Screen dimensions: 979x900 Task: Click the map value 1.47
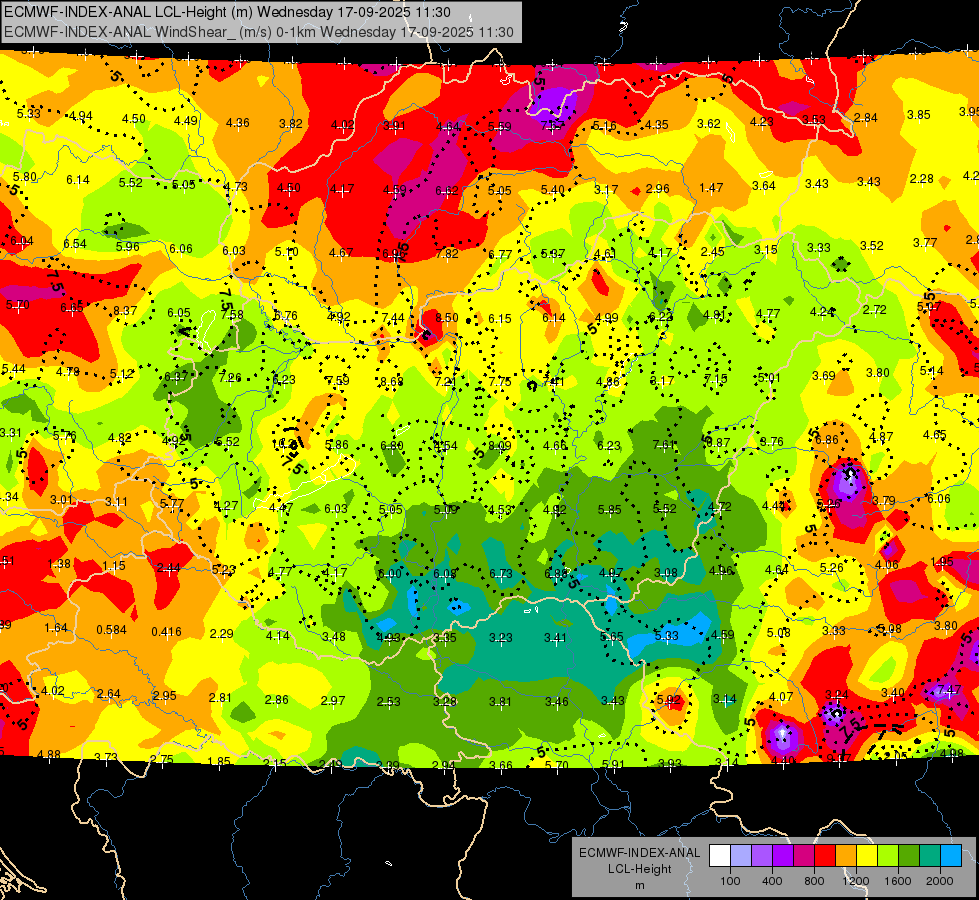pyautogui.click(x=711, y=187)
